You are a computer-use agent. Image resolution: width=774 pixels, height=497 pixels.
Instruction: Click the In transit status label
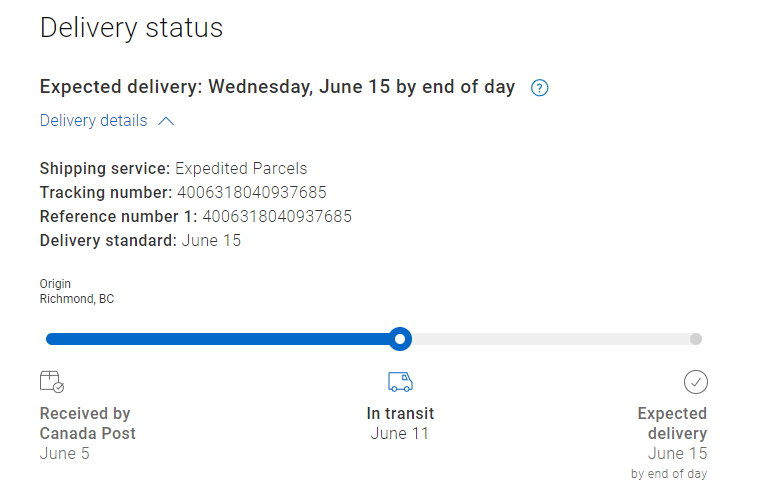point(400,413)
